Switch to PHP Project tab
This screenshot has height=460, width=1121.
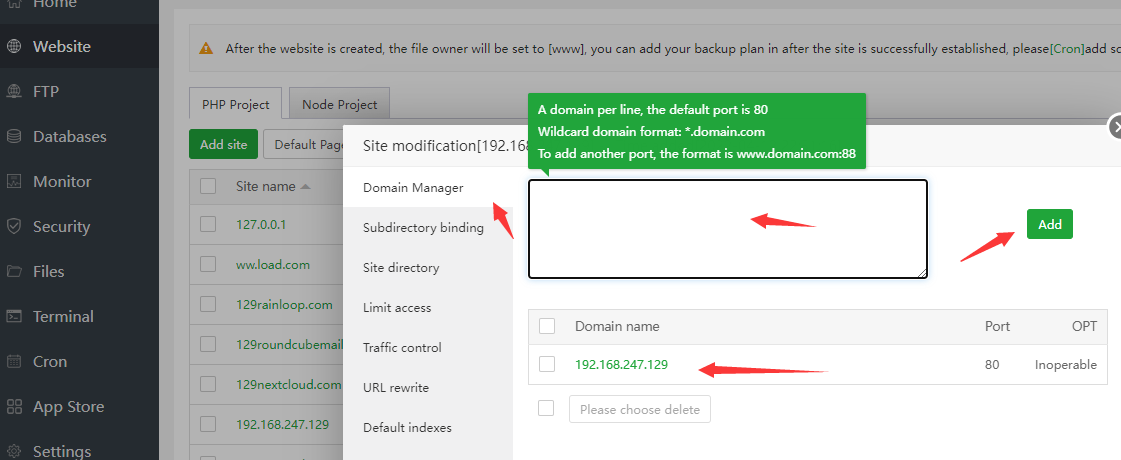click(x=235, y=104)
